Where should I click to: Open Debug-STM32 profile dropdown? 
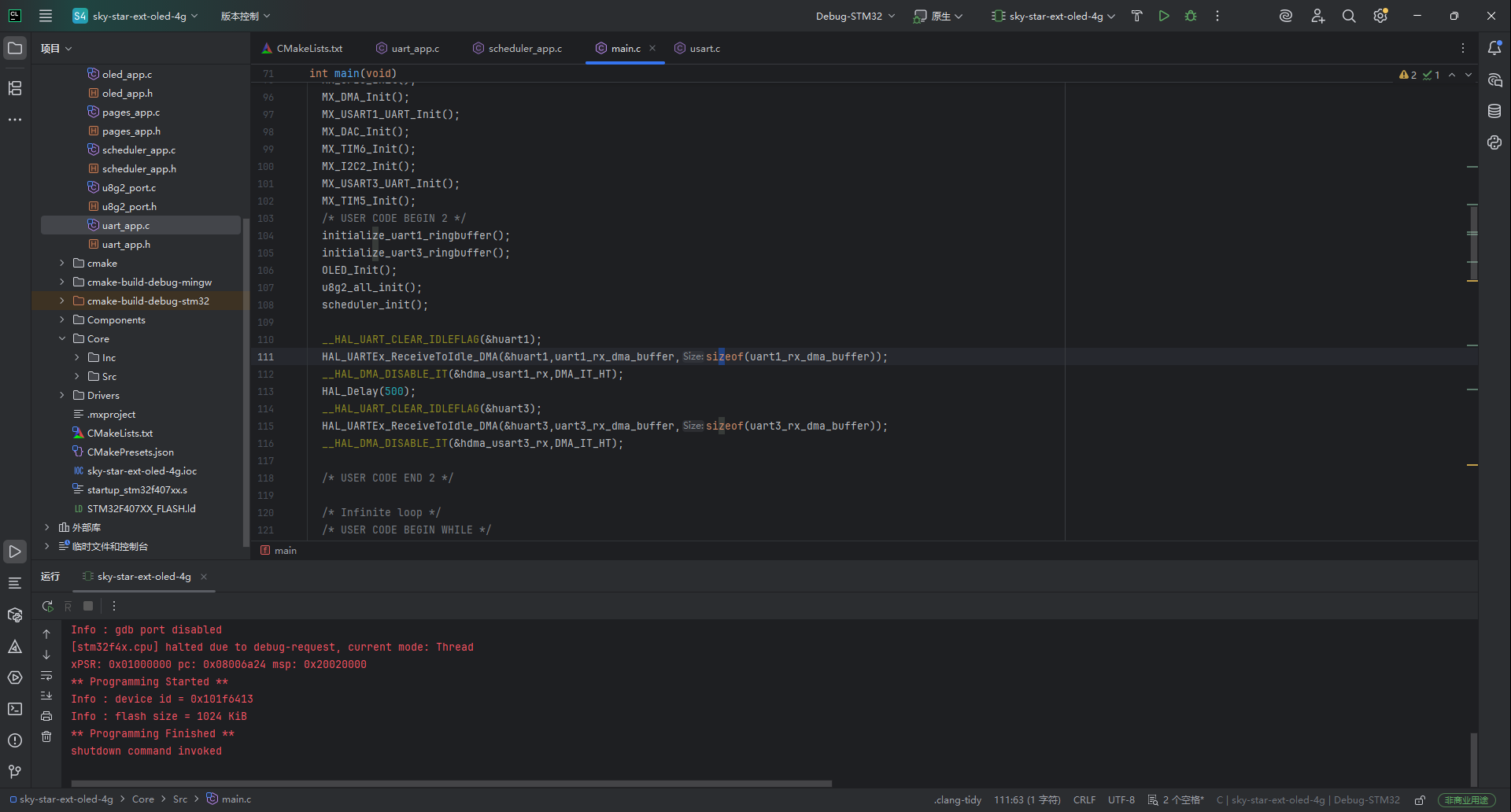pyautogui.click(x=855, y=16)
